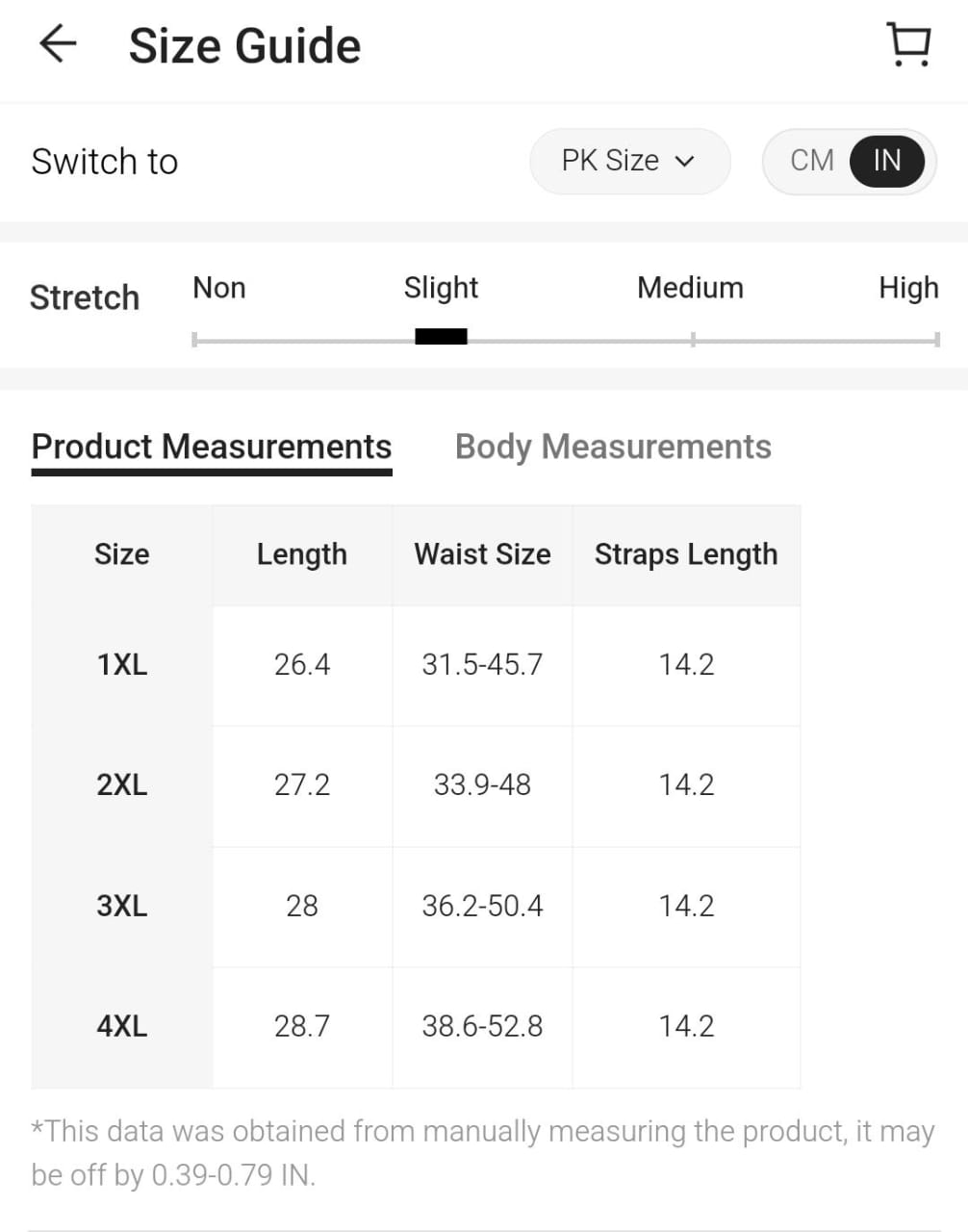Screen dimensions: 968x1232
Task: Open the Body Measurements tab
Action: [613, 447]
